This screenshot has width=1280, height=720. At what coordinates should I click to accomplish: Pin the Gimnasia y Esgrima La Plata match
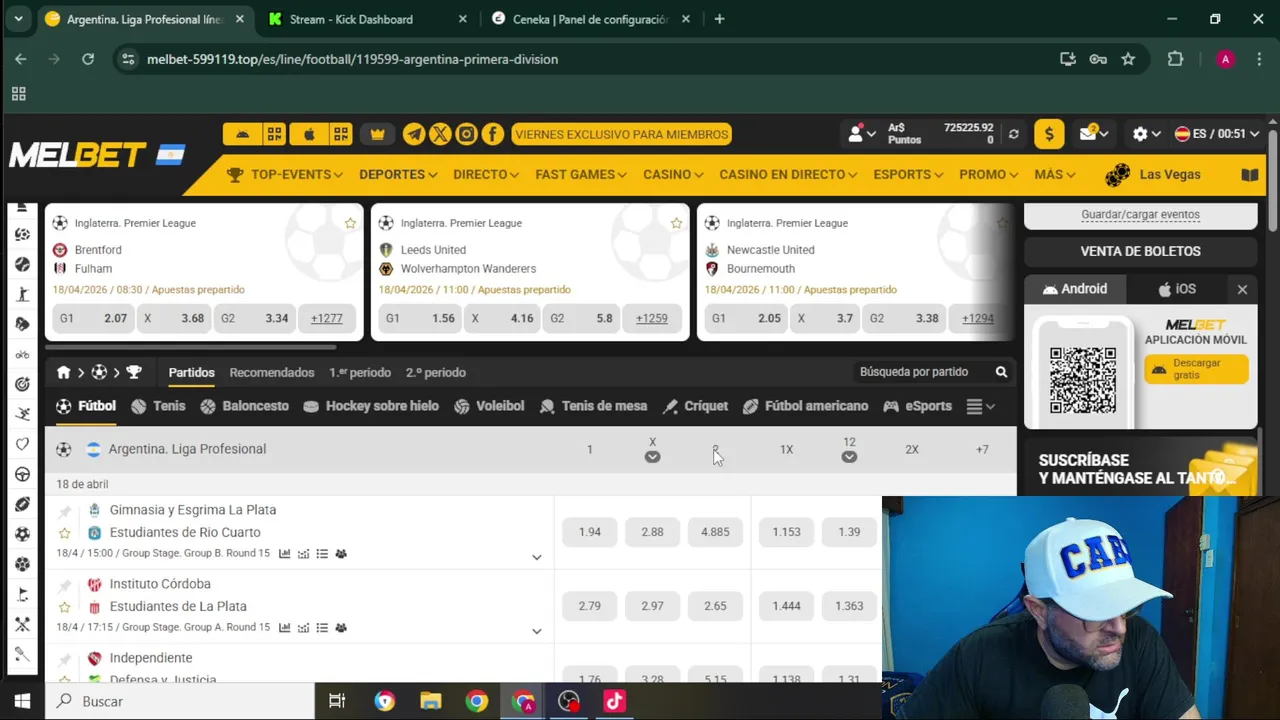[x=65, y=511]
